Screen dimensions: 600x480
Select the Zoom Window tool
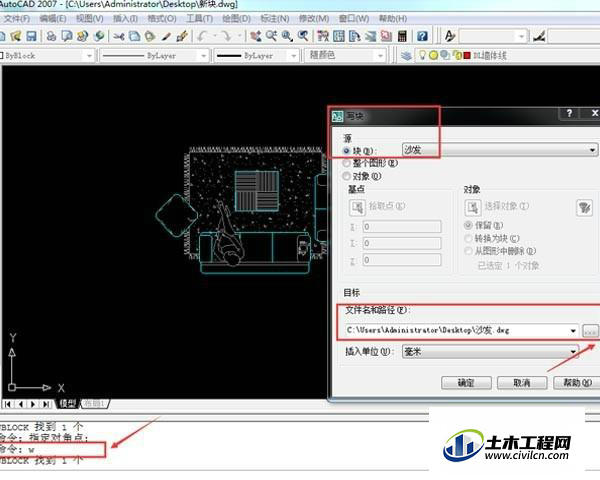287,36
